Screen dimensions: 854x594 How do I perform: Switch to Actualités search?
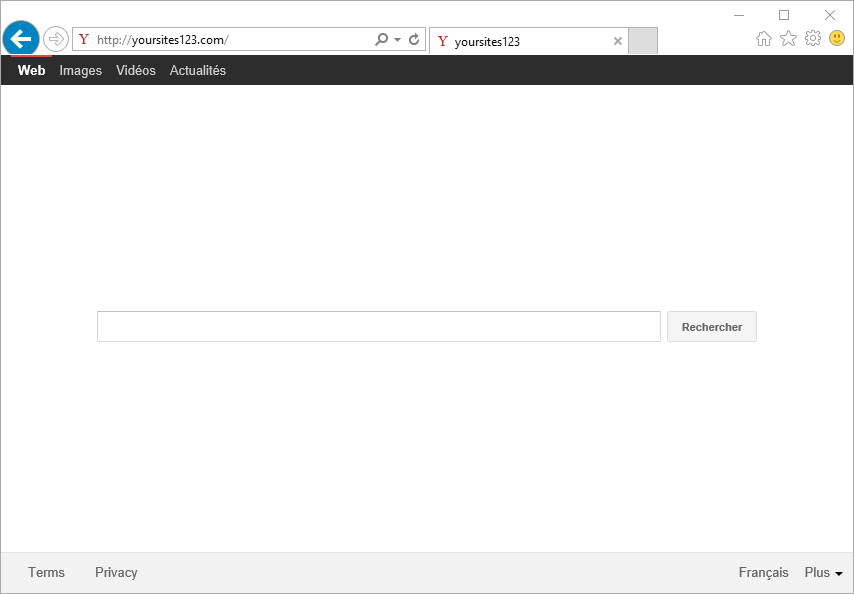point(198,70)
